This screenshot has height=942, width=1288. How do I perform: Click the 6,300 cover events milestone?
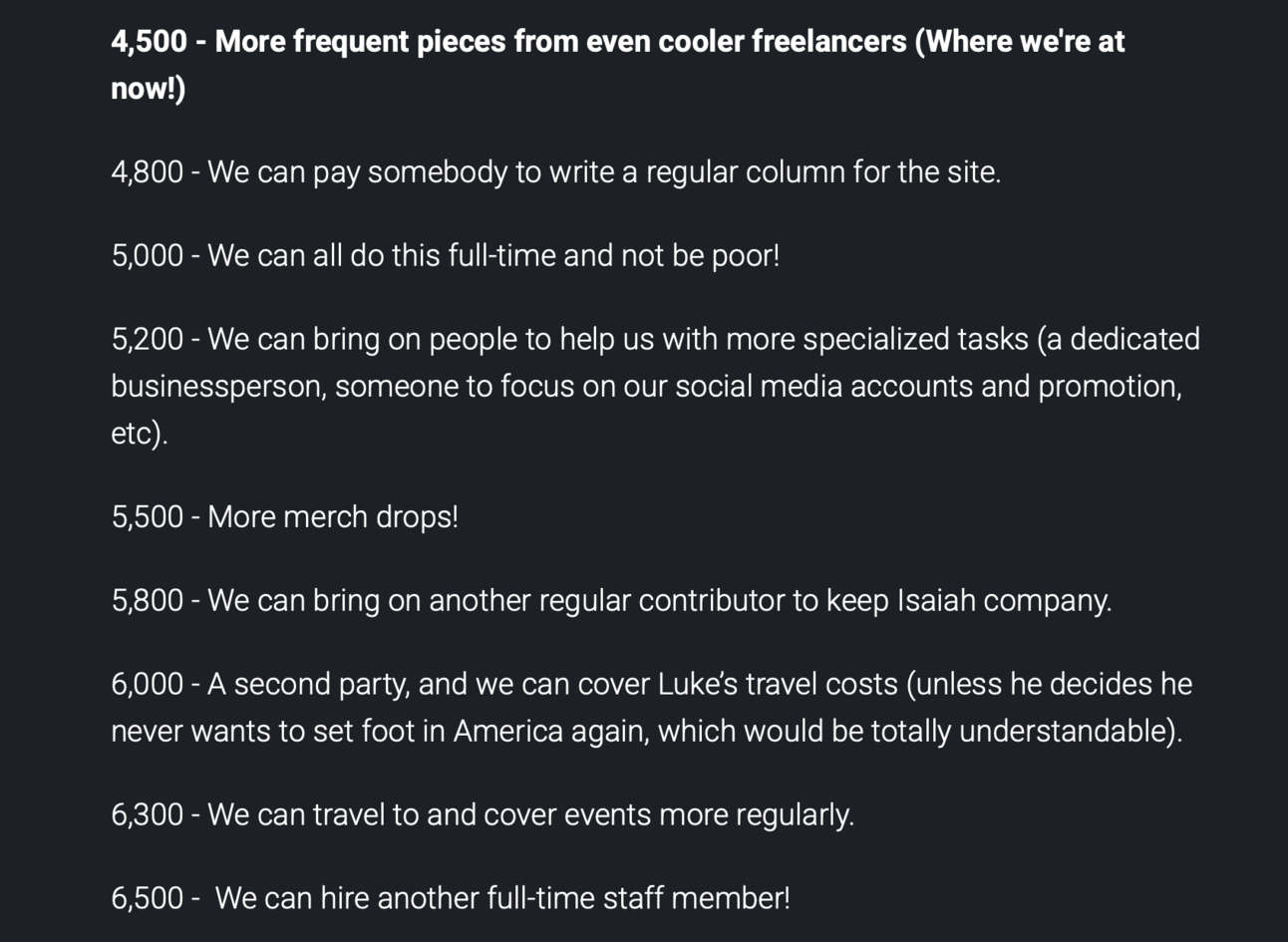coord(483,815)
